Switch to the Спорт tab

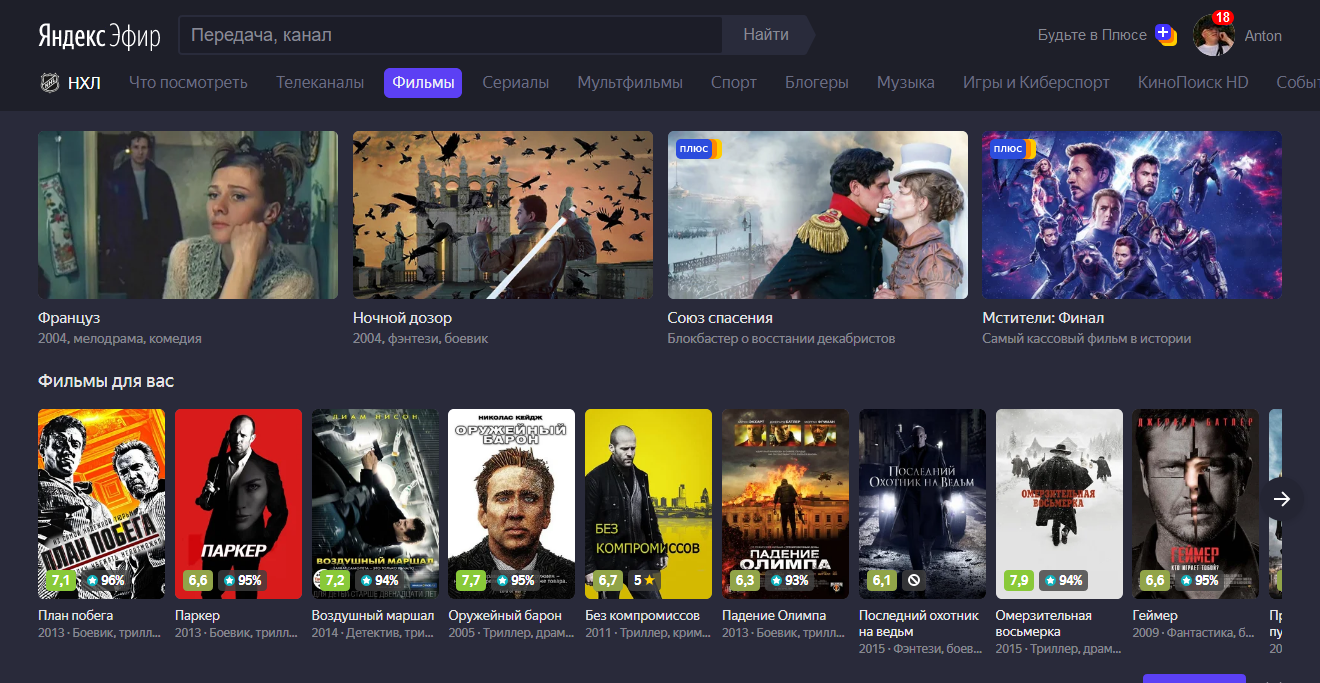(734, 83)
